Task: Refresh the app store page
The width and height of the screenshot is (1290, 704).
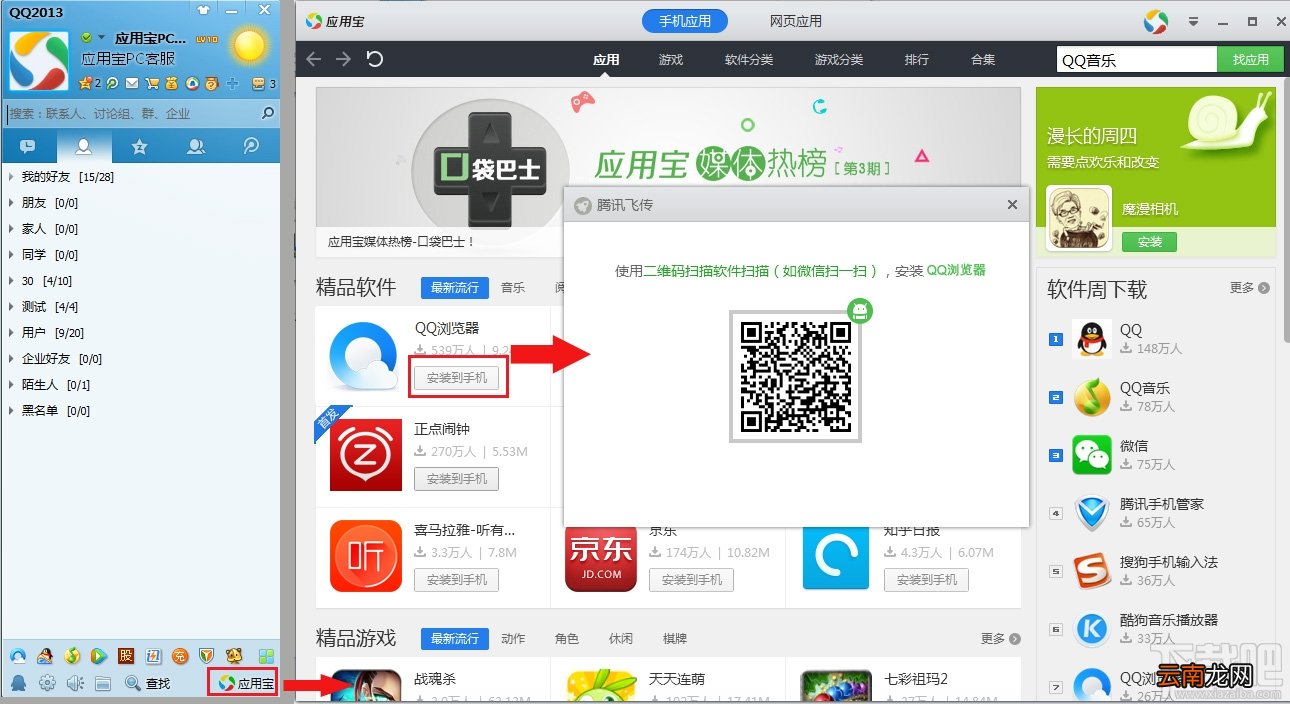Action: point(375,59)
